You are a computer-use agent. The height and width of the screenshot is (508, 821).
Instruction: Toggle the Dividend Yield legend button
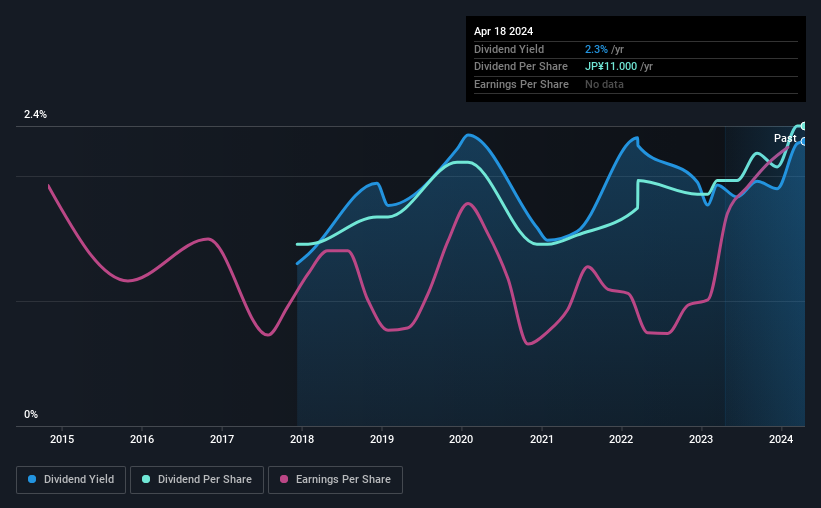71,480
